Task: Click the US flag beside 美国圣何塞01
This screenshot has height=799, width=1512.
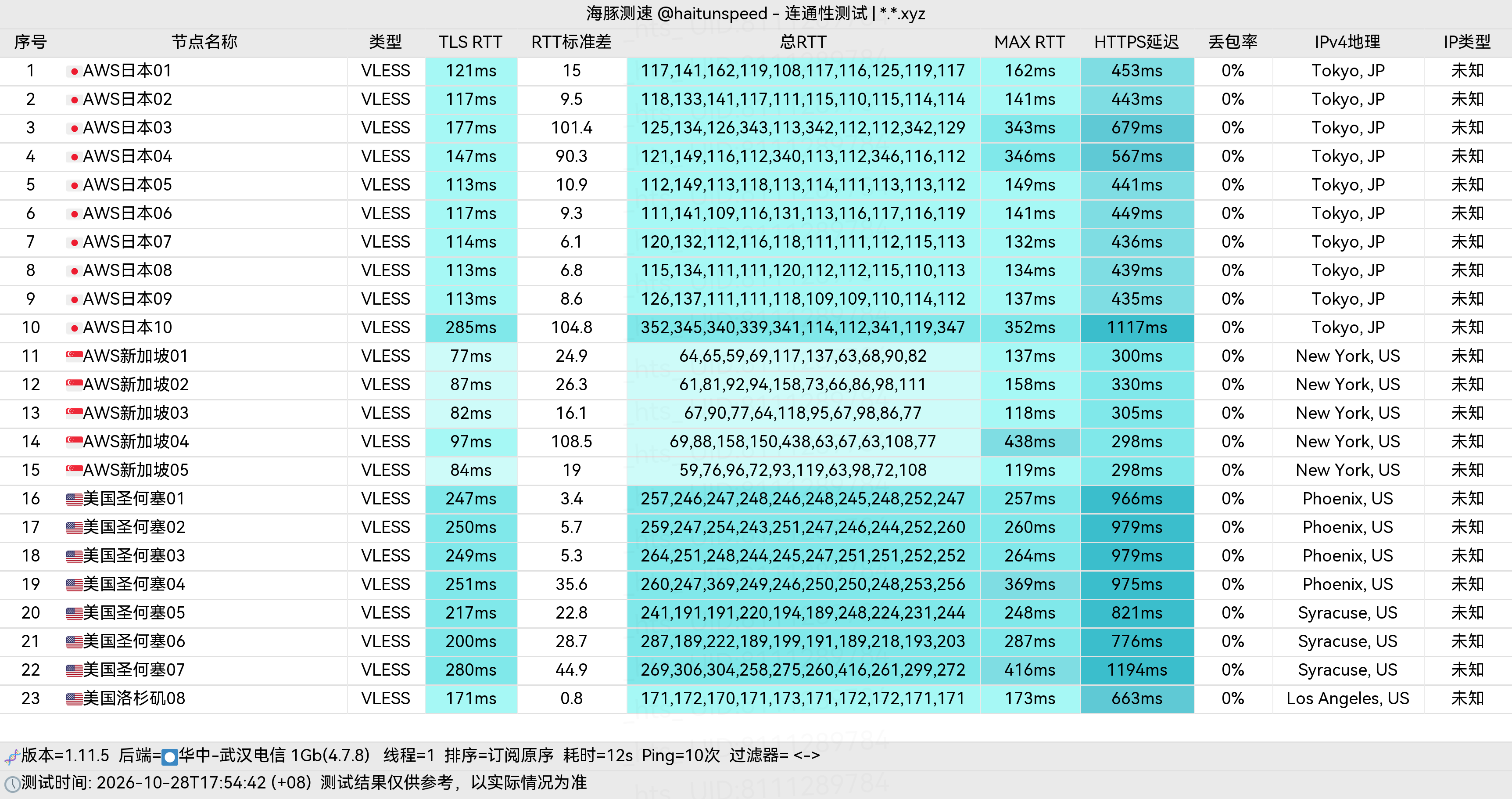Action: coord(74,499)
